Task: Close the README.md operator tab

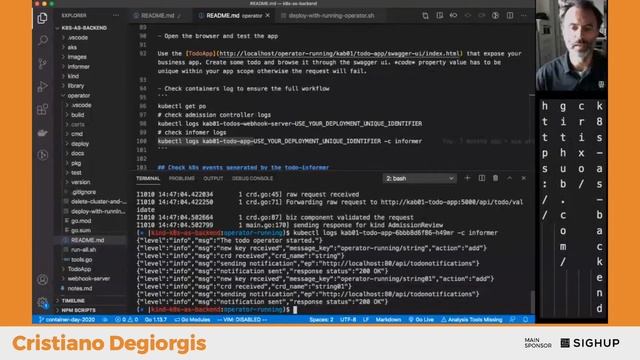Action: pos(268,16)
